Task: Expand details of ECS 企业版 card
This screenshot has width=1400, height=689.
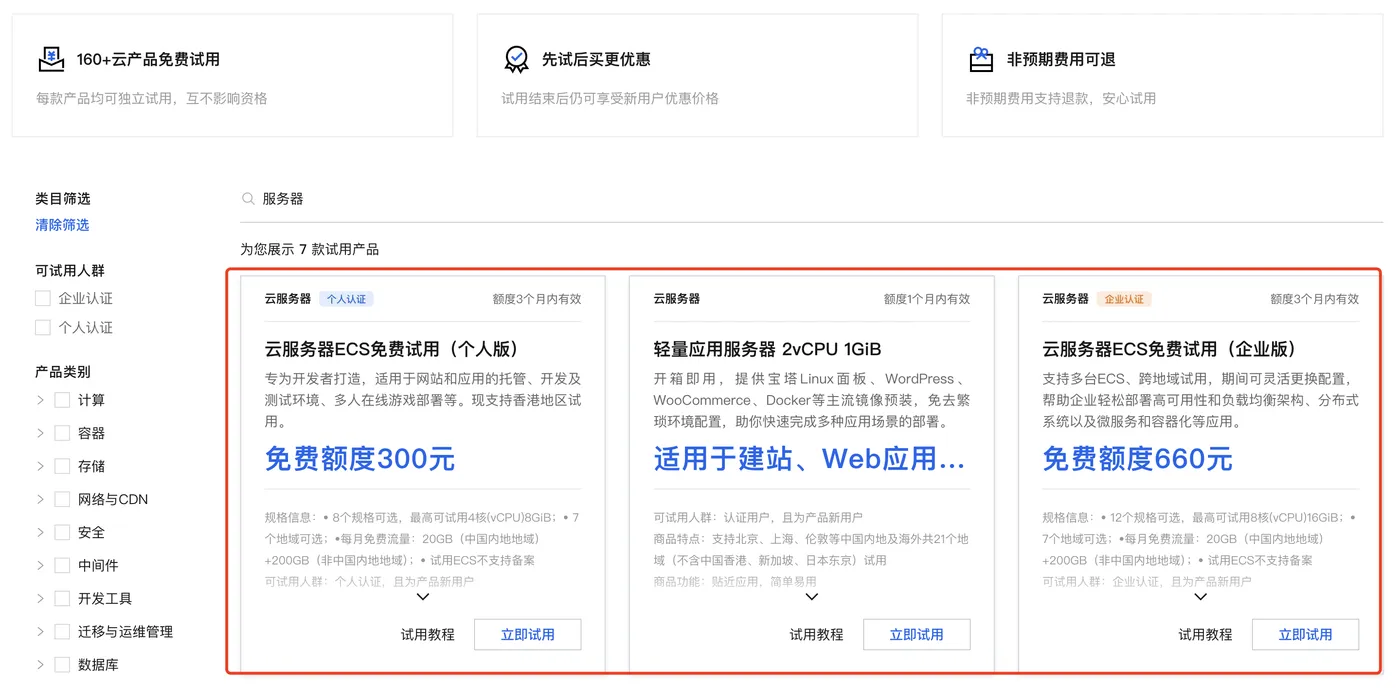Action: tap(1201, 597)
